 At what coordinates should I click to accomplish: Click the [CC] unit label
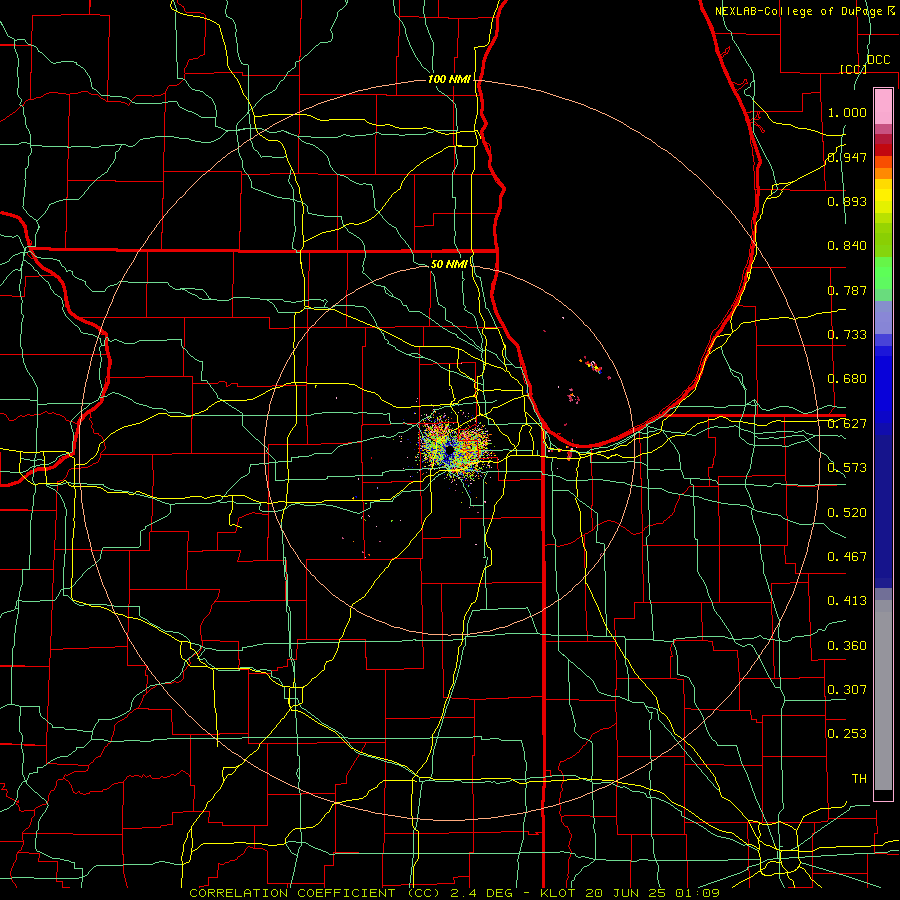pos(853,69)
